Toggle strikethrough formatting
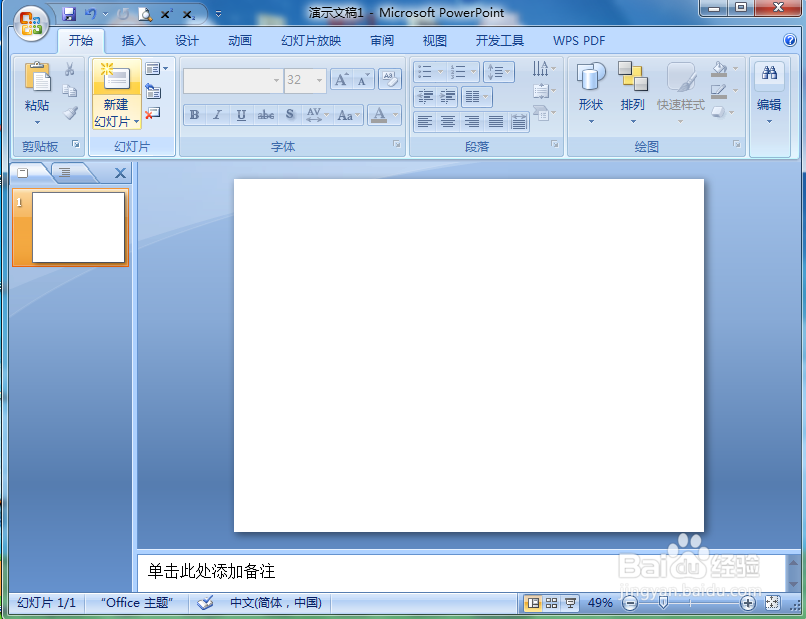 coord(265,115)
